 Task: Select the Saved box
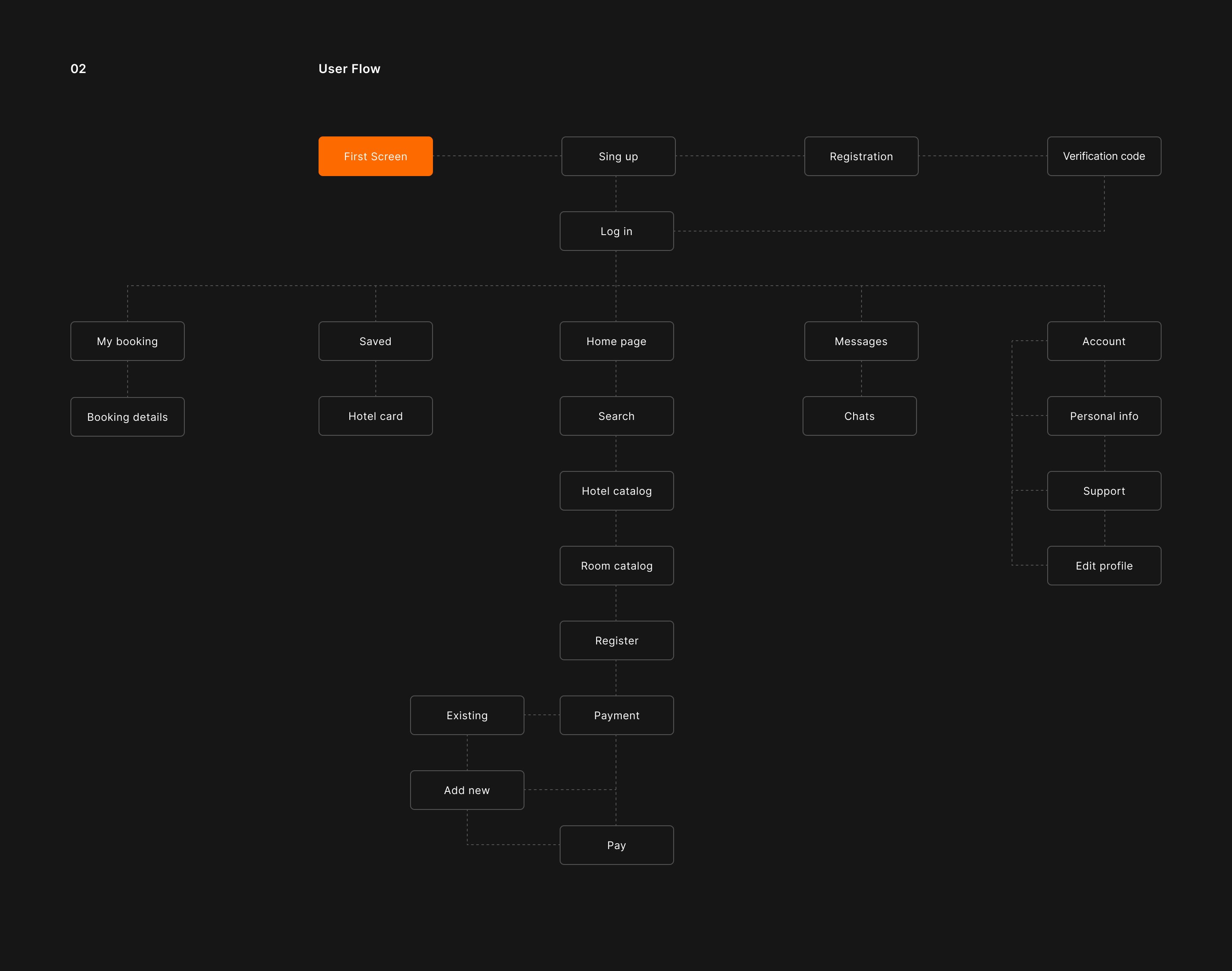[375, 341]
